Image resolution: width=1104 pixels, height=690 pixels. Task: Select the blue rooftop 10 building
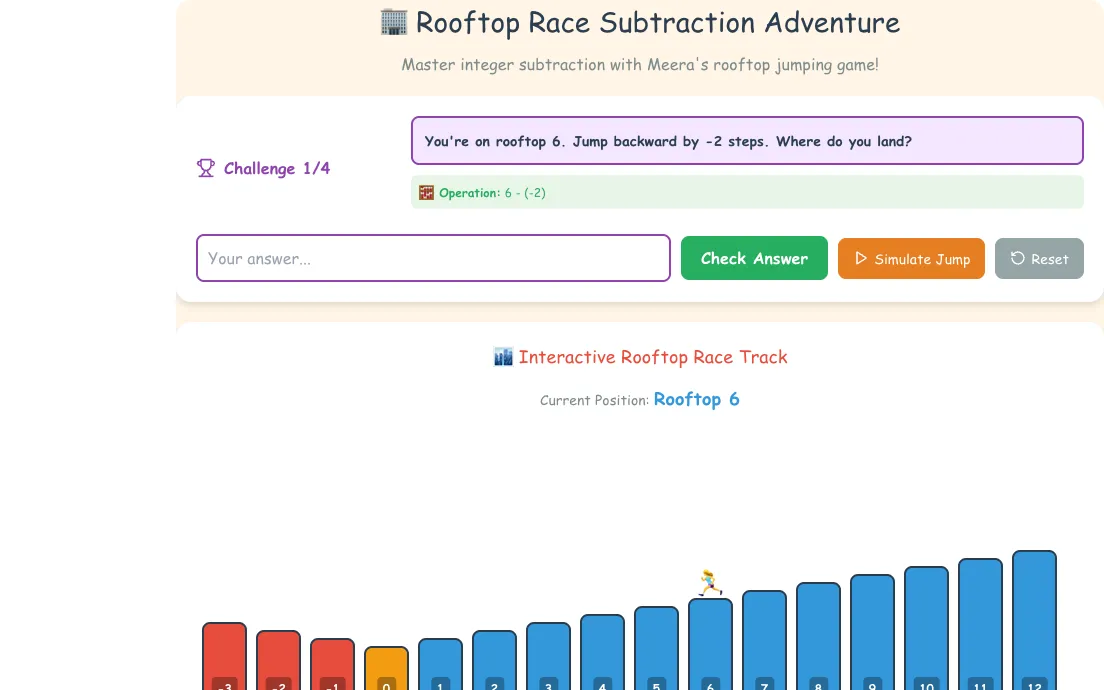(927, 628)
